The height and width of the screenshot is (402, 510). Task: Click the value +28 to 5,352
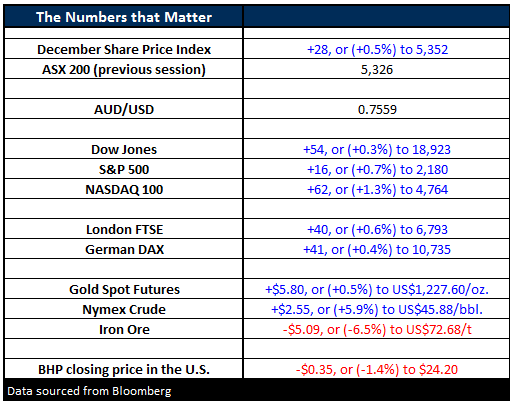(x=377, y=49)
